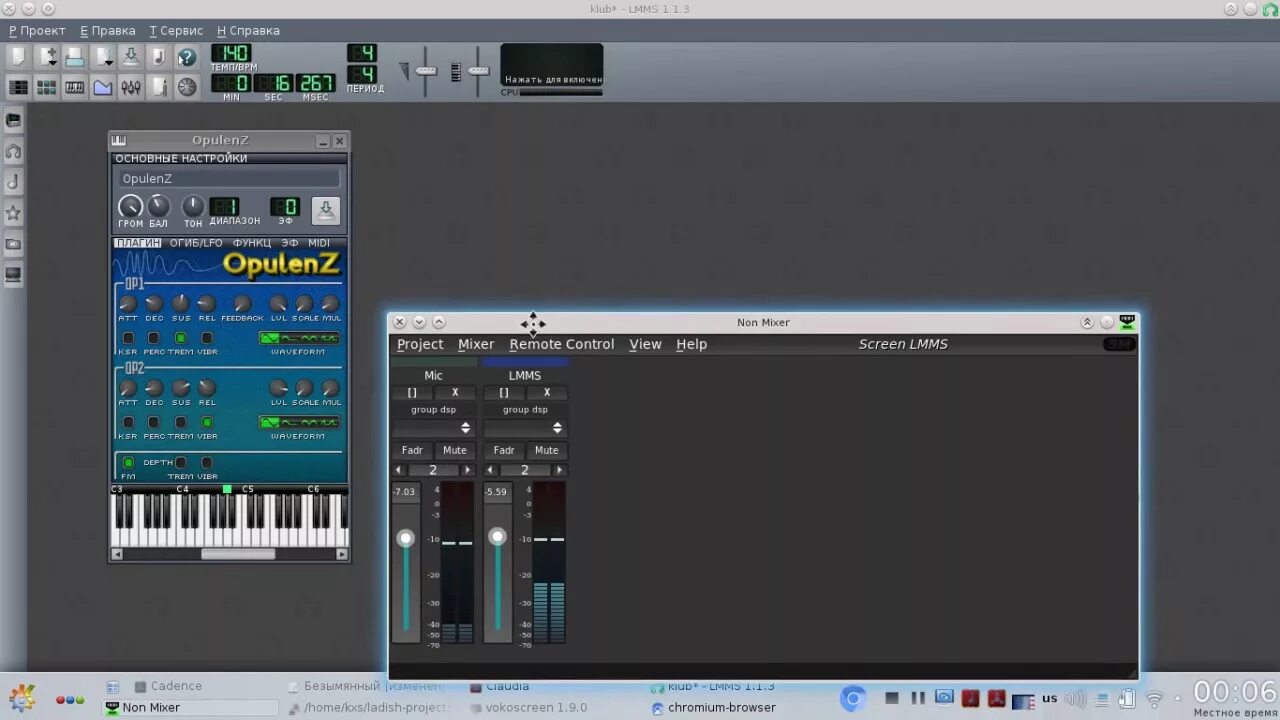
Task: Open My Presets sidebar (star icon)
Action: tap(14, 213)
